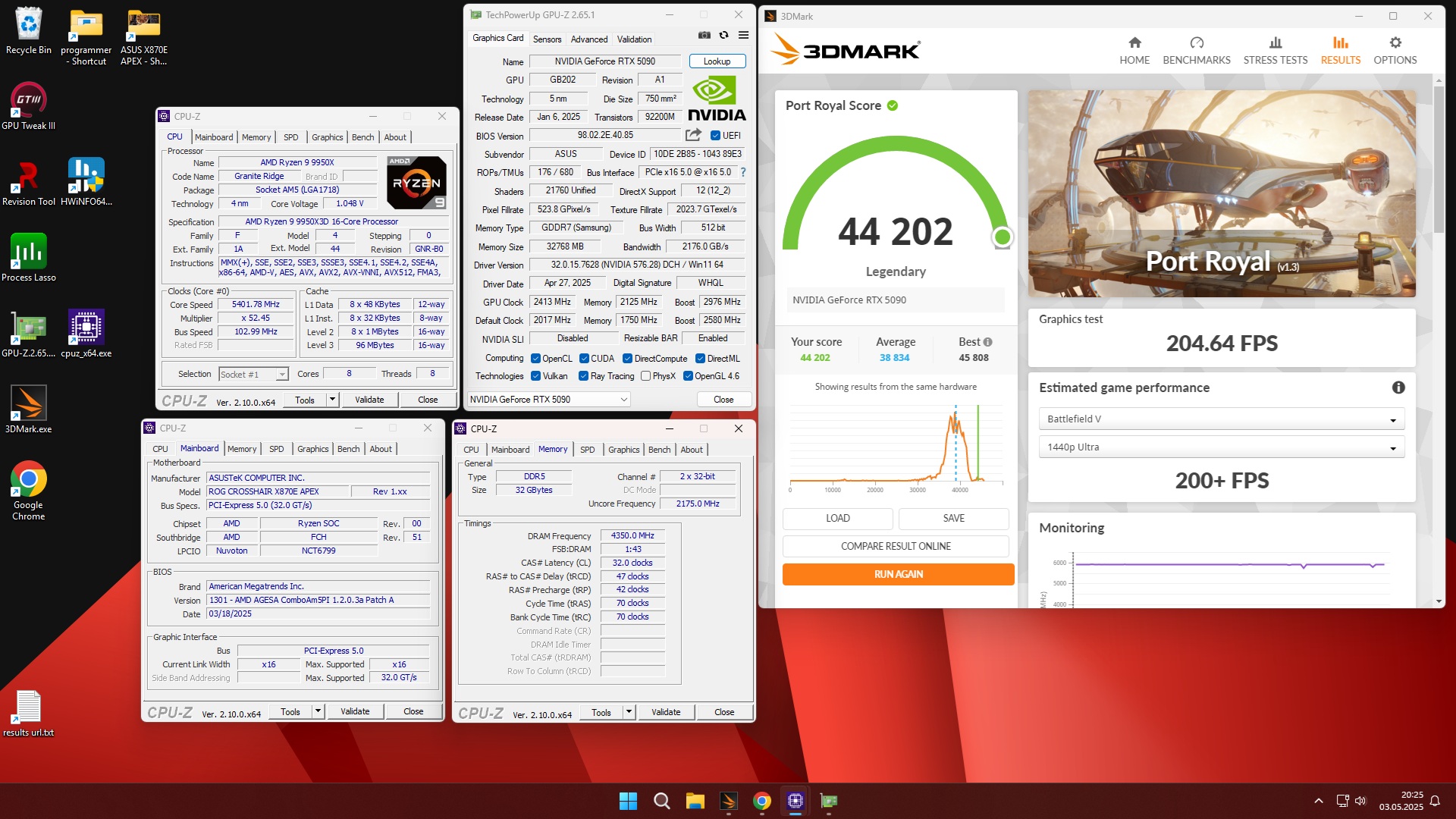Open 3DMark Stress Tests section
The width and height of the screenshot is (1456, 819).
tap(1276, 50)
